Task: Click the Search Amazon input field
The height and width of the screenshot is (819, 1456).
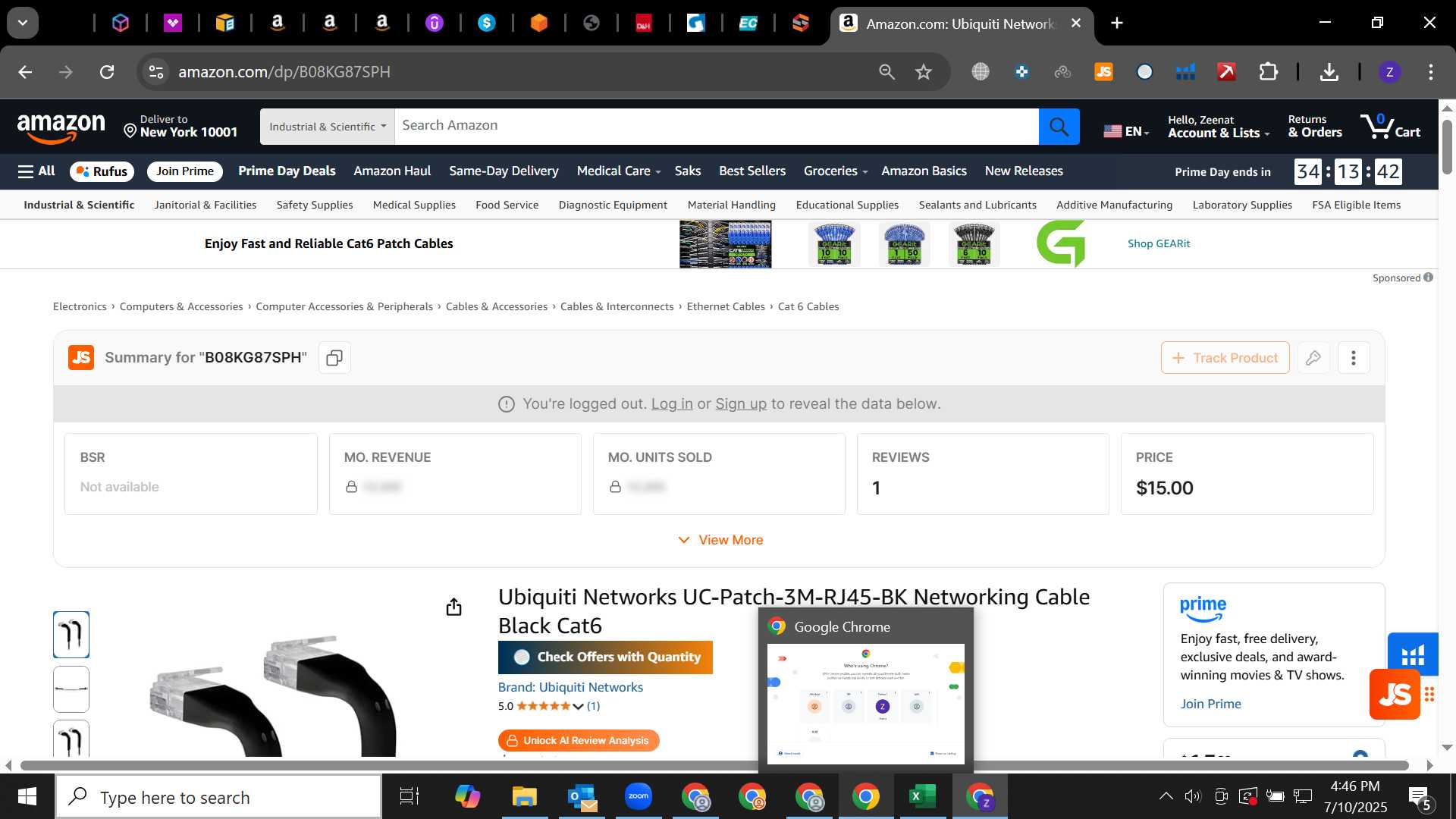Action: [716, 126]
